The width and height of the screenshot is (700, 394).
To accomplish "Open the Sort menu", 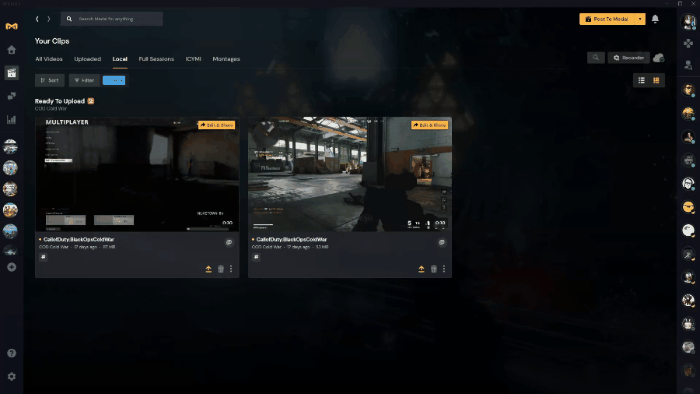I will [50, 80].
